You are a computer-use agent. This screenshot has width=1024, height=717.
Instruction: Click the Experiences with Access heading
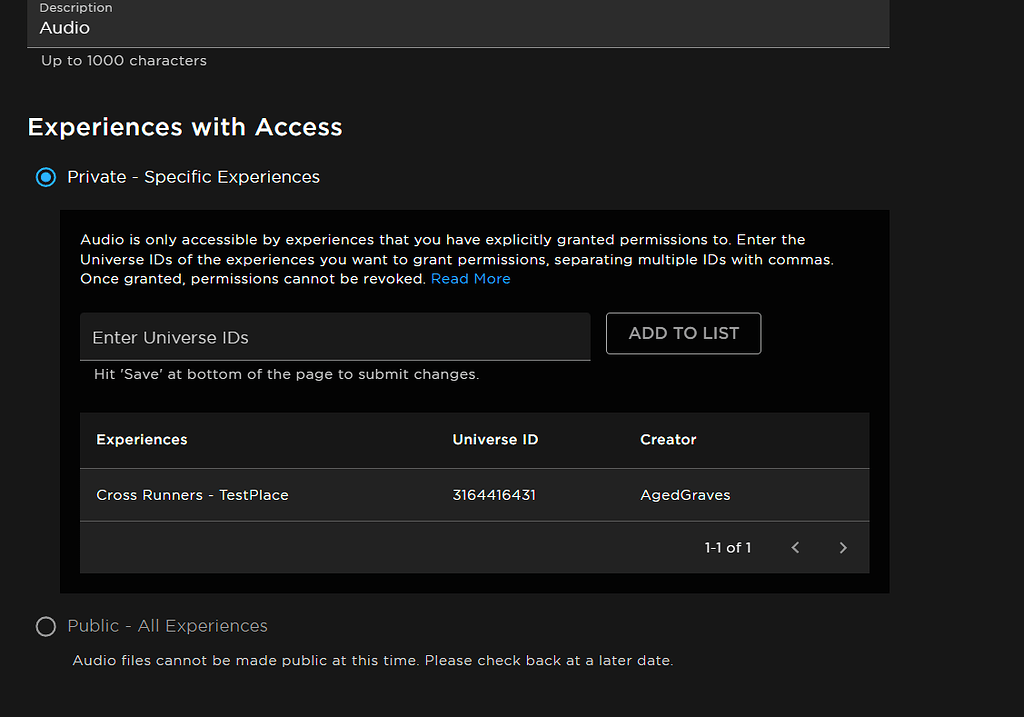click(x=185, y=127)
